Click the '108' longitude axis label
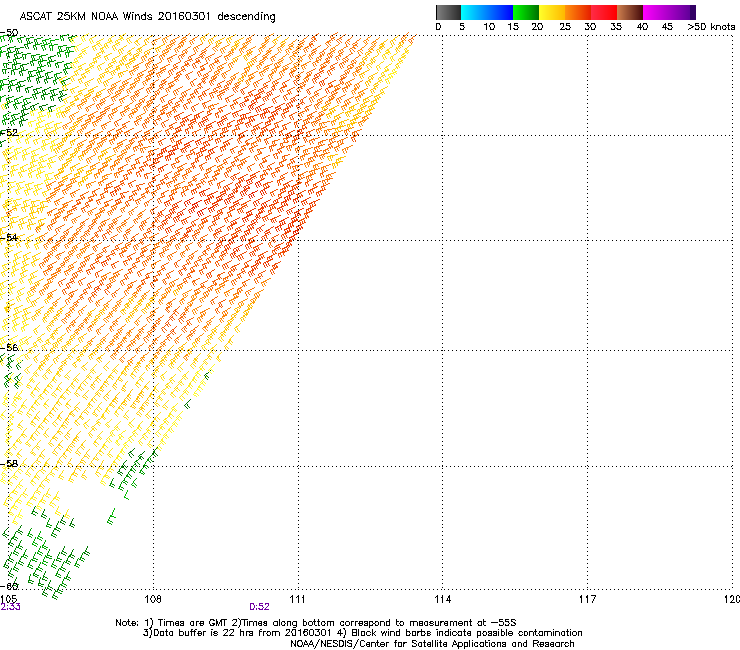The height and width of the screenshot is (650, 740). pos(153,599)
